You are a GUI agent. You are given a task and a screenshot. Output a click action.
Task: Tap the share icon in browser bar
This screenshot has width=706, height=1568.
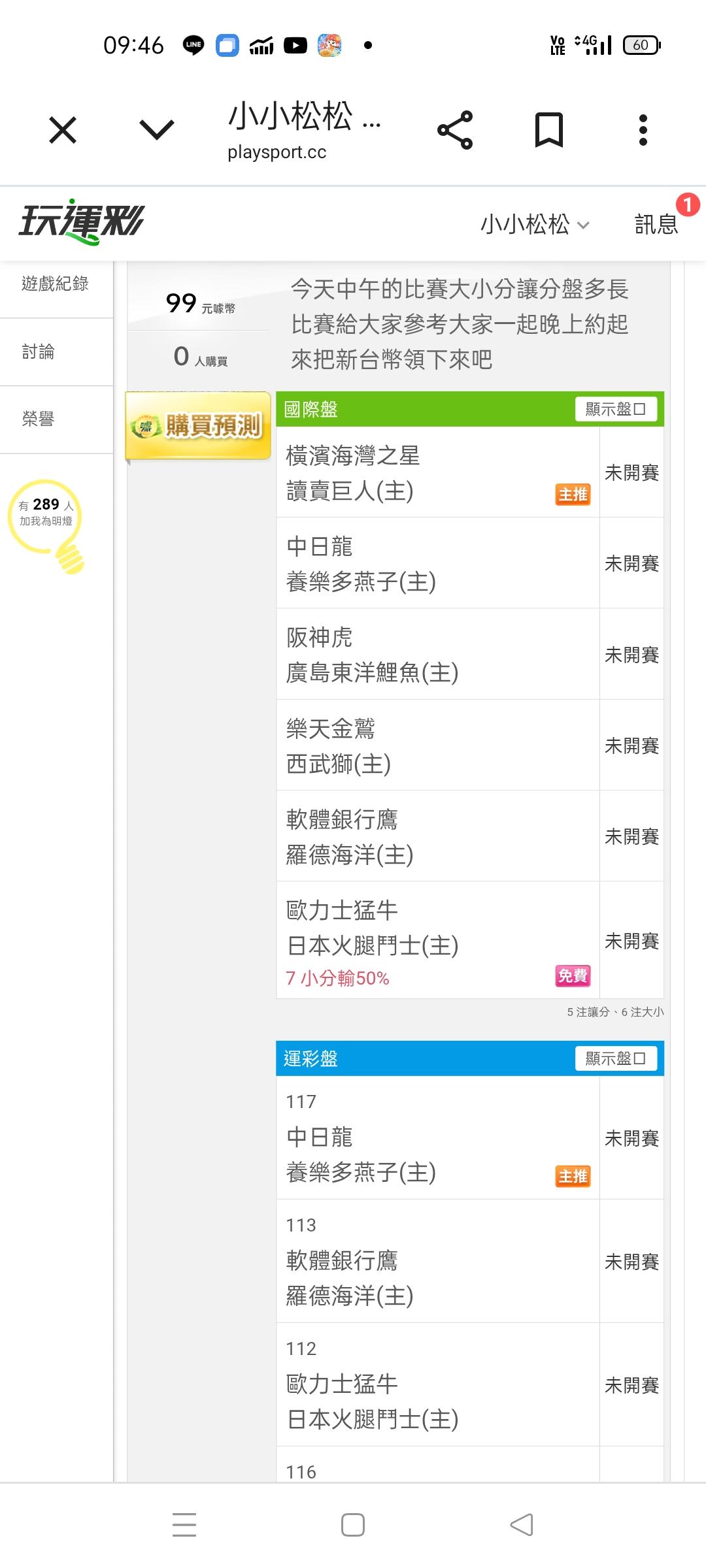455,130
